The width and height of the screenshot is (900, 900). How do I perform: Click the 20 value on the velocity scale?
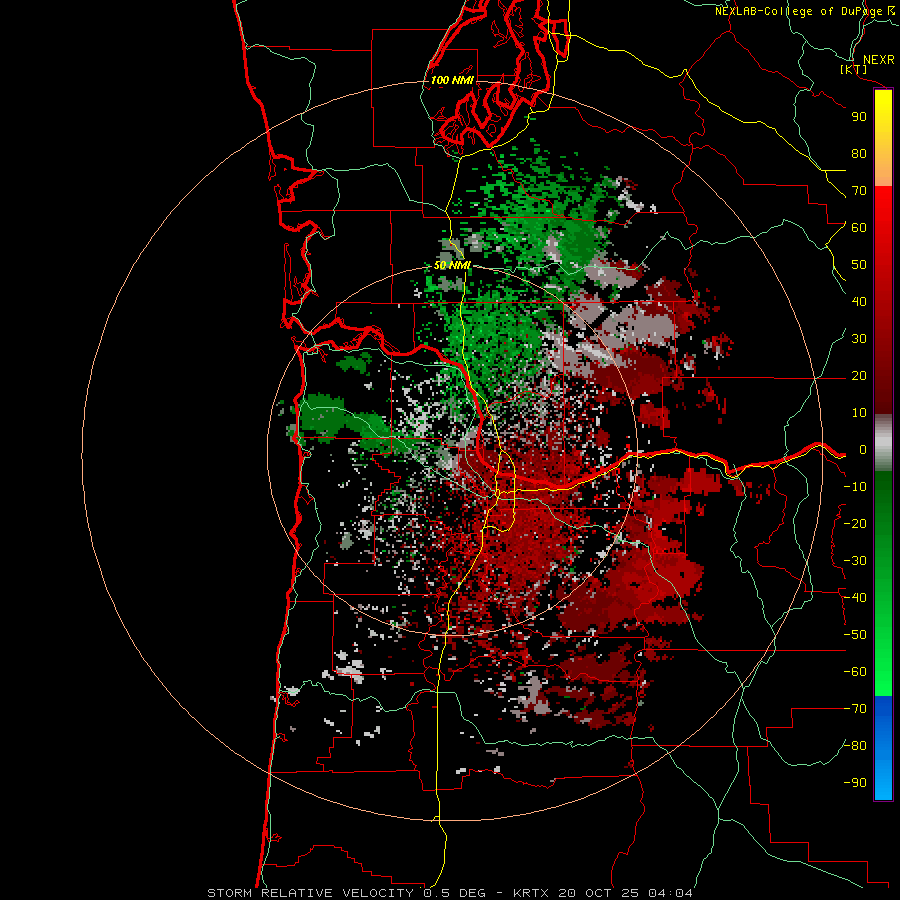click(x=859, y=375)
